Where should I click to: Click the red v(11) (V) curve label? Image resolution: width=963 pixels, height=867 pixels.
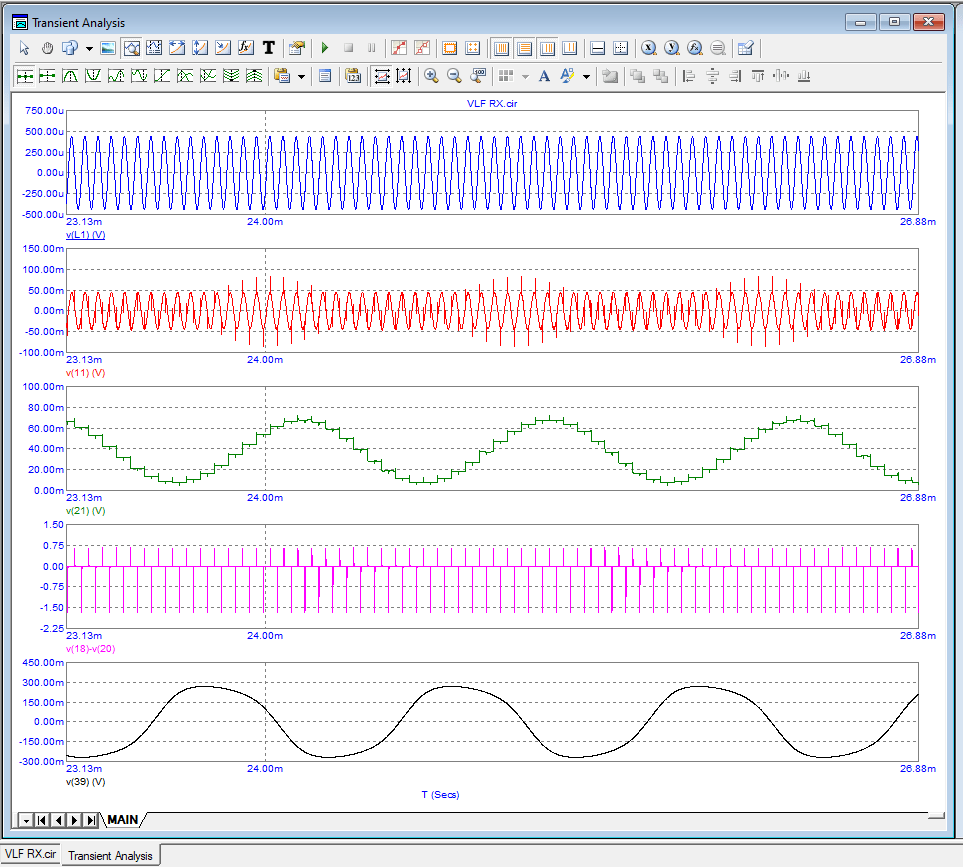click(85, 373)
